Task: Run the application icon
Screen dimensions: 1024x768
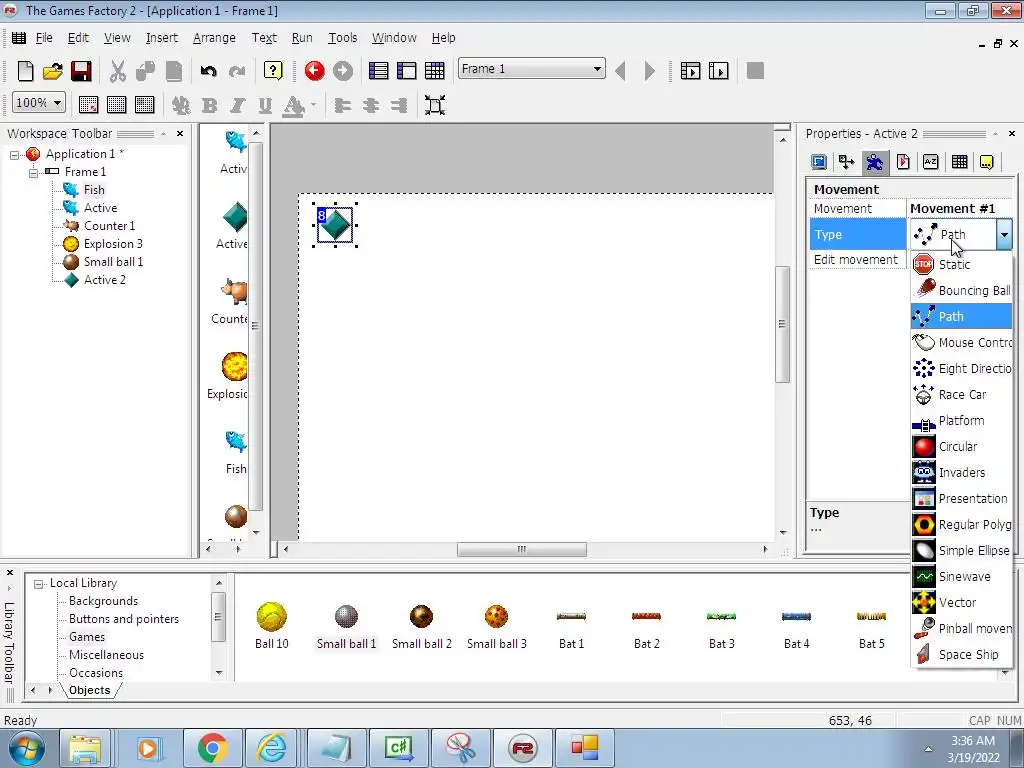Action: click(x=690, y=71)
